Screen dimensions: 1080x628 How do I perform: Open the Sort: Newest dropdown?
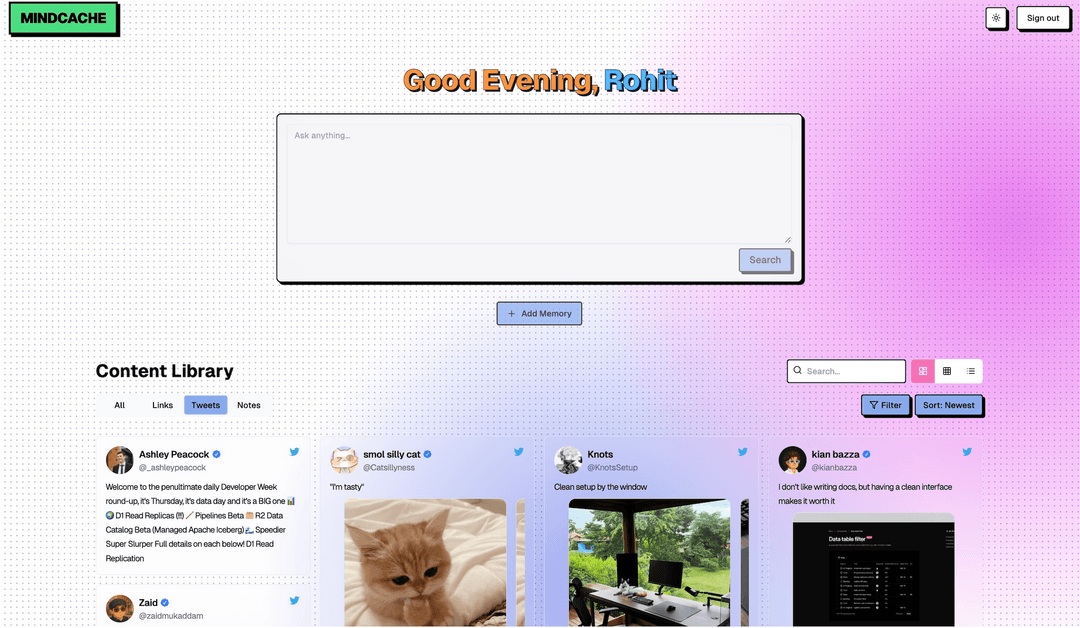(948, 405)
